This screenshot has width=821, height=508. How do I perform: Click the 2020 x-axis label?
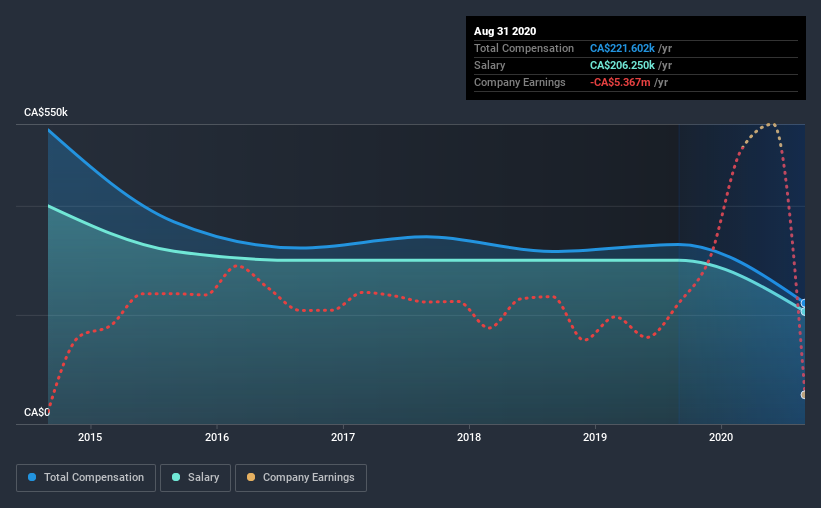tap(721, 437)
